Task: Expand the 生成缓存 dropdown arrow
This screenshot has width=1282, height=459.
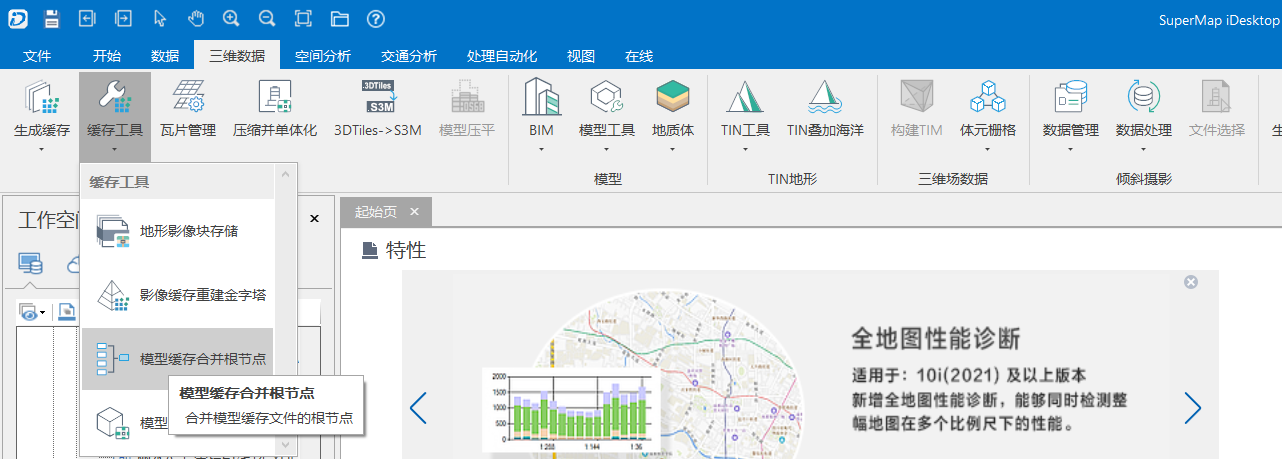Action: 42,150
